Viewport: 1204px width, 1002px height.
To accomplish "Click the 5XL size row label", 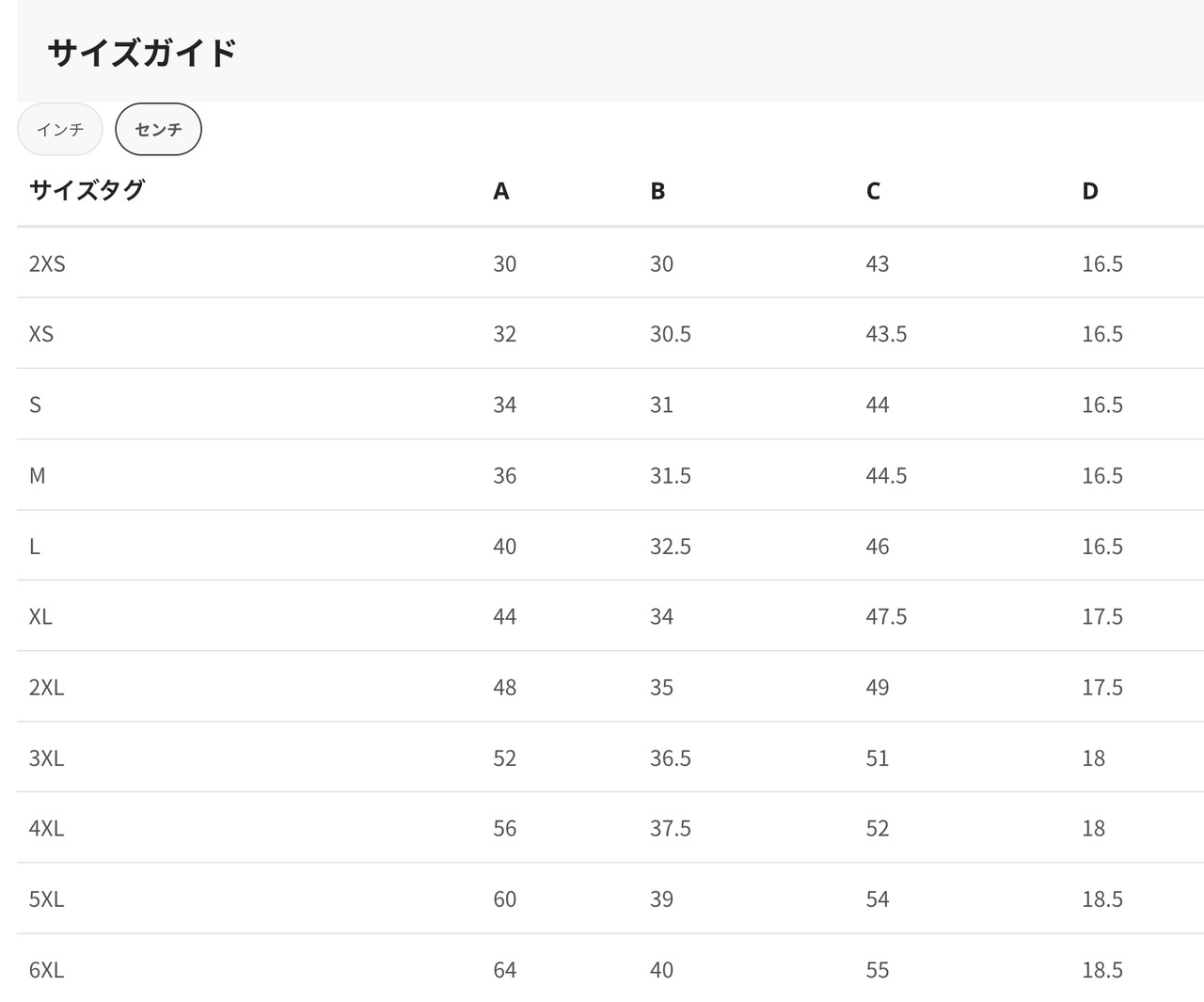I will 47,899.
